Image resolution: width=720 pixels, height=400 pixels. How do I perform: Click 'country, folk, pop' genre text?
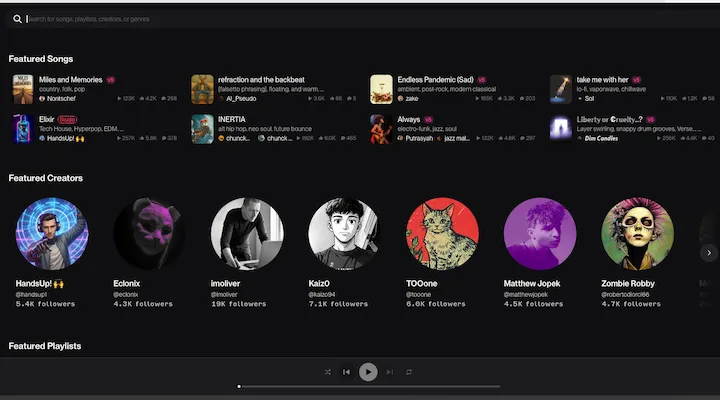click(62, 89)
